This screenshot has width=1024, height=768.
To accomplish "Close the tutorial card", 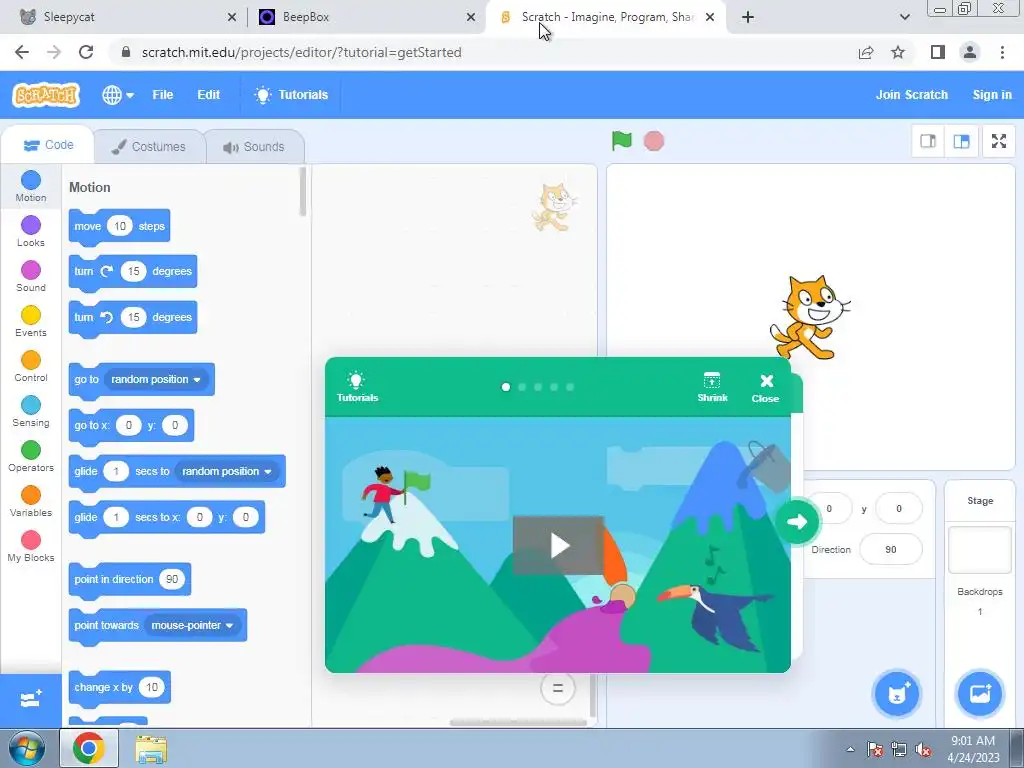I will (x=765, y=388).
